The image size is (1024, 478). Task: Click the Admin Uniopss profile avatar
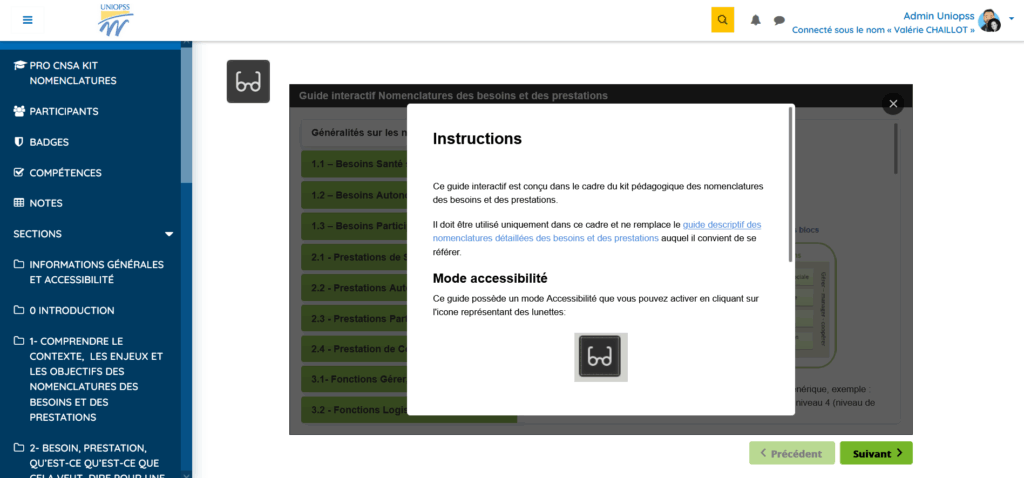pos(988,21)
